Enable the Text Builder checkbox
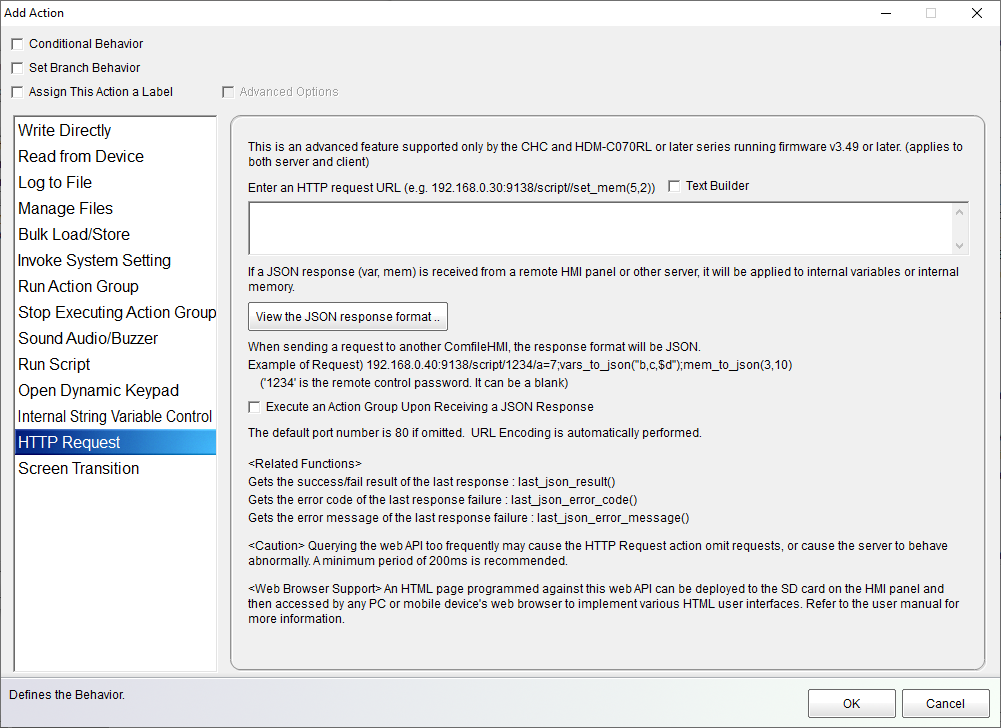The height and width of the screenshot is (728, 1001). pos(674,186)
